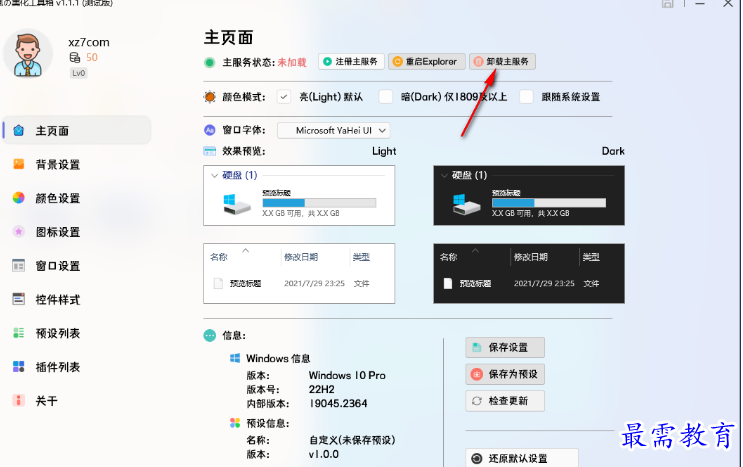Toggle the 亮(Light) 默认 checkbox
The width and height of the screenshot is (743, 467).
coord(284,97)
